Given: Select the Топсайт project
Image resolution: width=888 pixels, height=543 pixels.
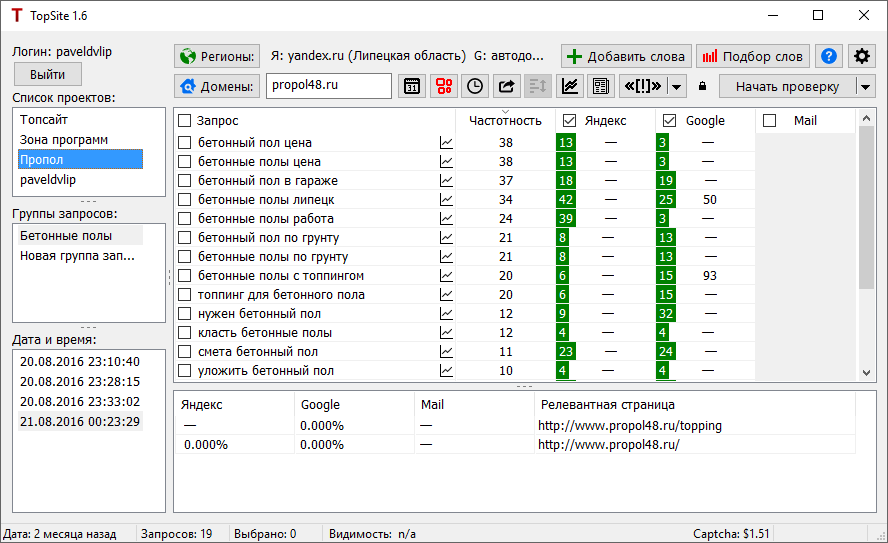Looking at the screenshot, I should point(80,119).
